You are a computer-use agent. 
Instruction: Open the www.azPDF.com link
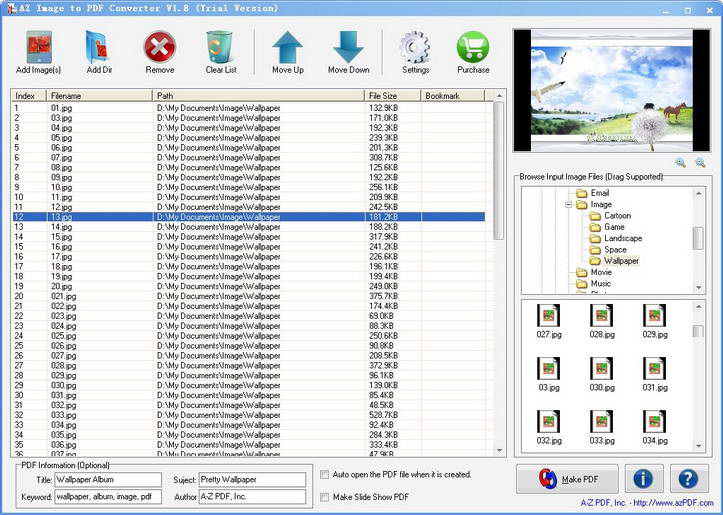pyautogui.click(x=674, y=503)
